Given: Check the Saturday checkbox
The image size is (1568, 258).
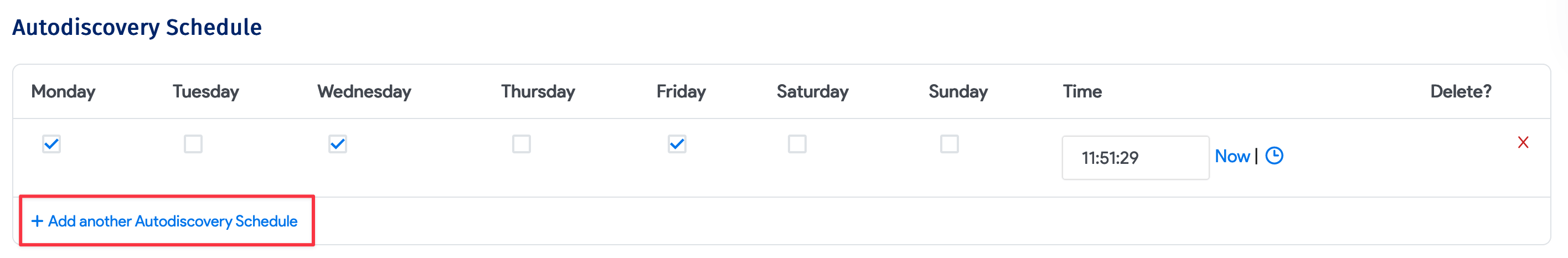Looking at the screenshot, I should tap(797, 144).
